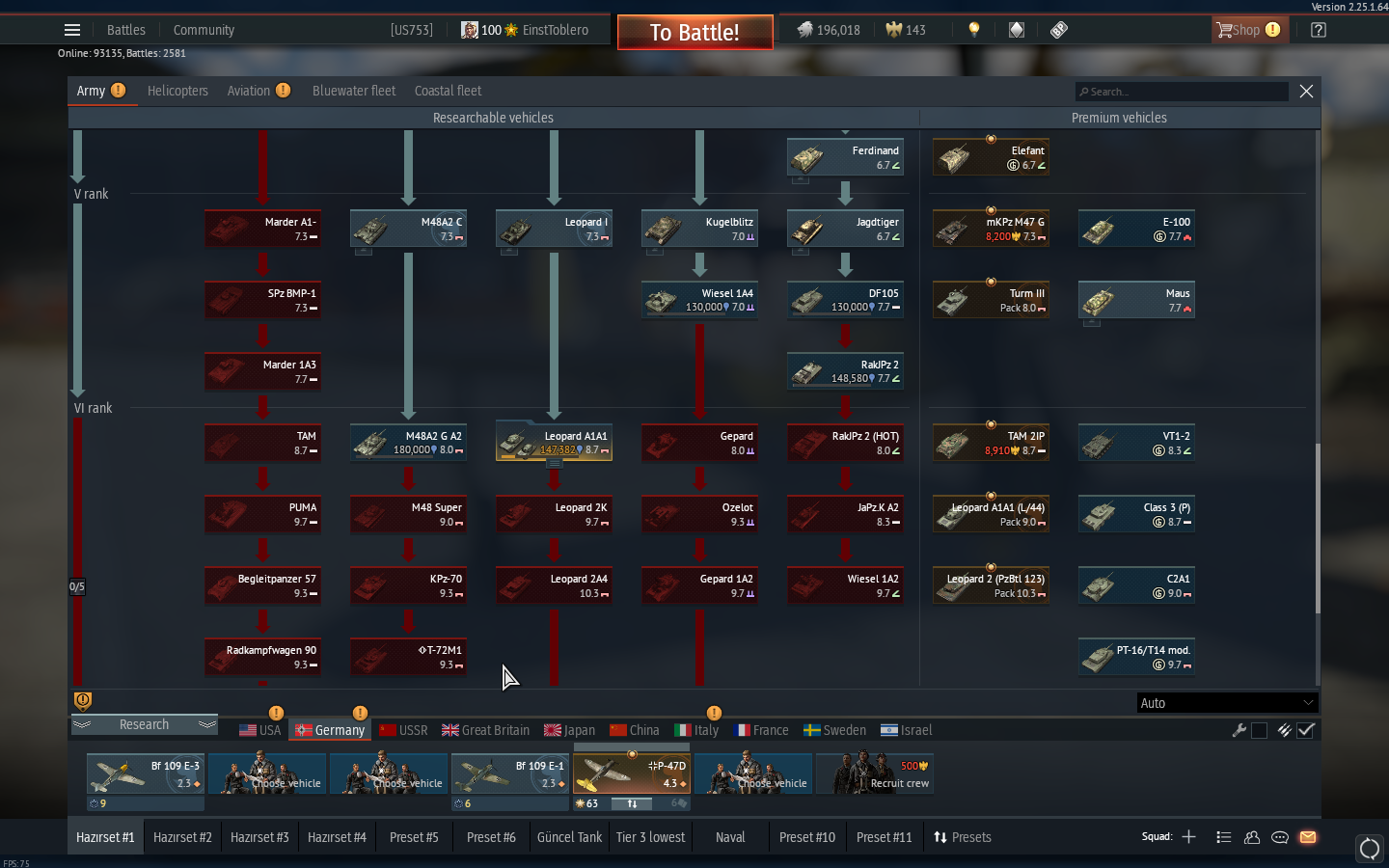Click Choose vehicle slot beside Recruit crew
This screenshot has height=868, width=1389.
click(753, 773)
